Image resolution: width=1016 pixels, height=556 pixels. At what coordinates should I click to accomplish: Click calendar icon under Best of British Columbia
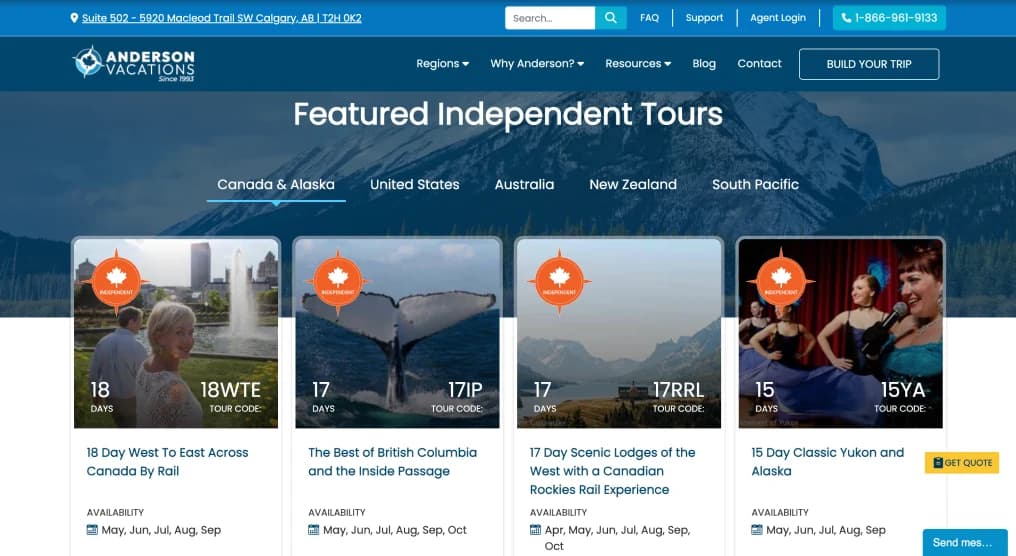click(314, 529)
